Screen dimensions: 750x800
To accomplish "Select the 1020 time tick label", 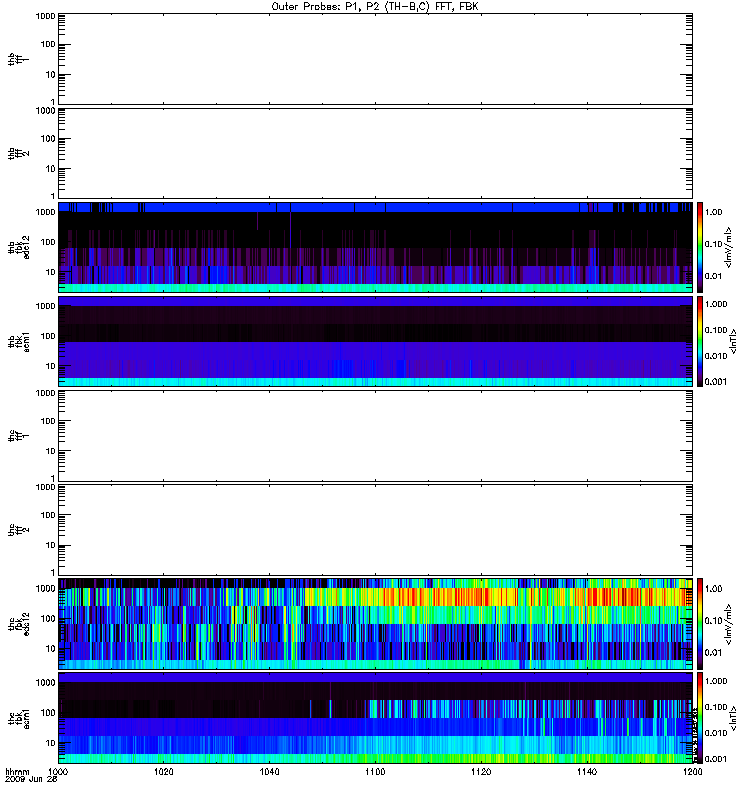I will (x=164, y=774).
